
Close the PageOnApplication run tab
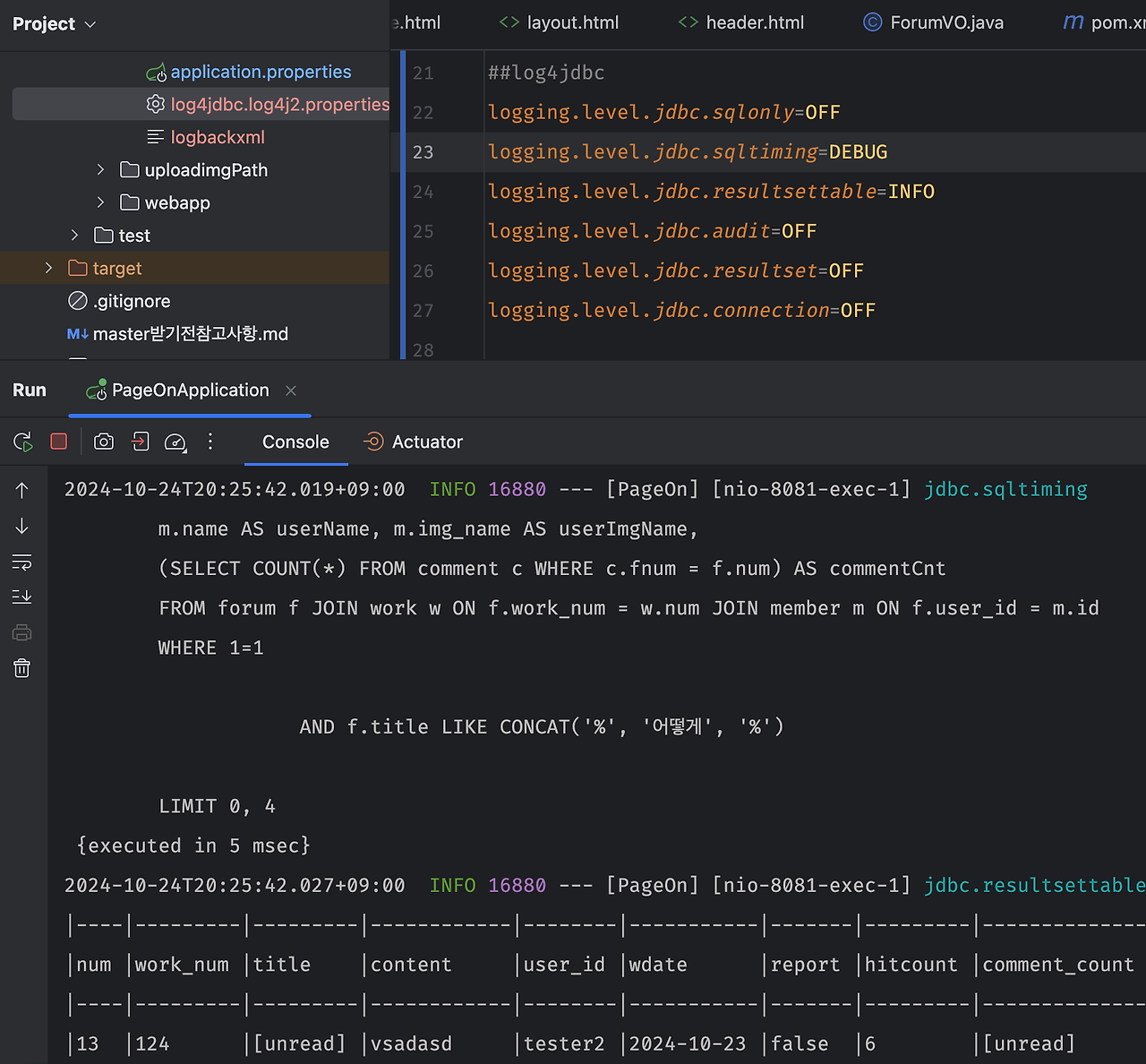pos(290,390)
